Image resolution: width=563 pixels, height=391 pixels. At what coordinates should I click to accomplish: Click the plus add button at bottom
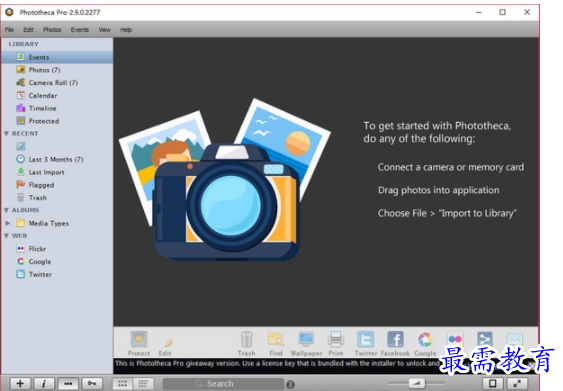coord(20,384)
